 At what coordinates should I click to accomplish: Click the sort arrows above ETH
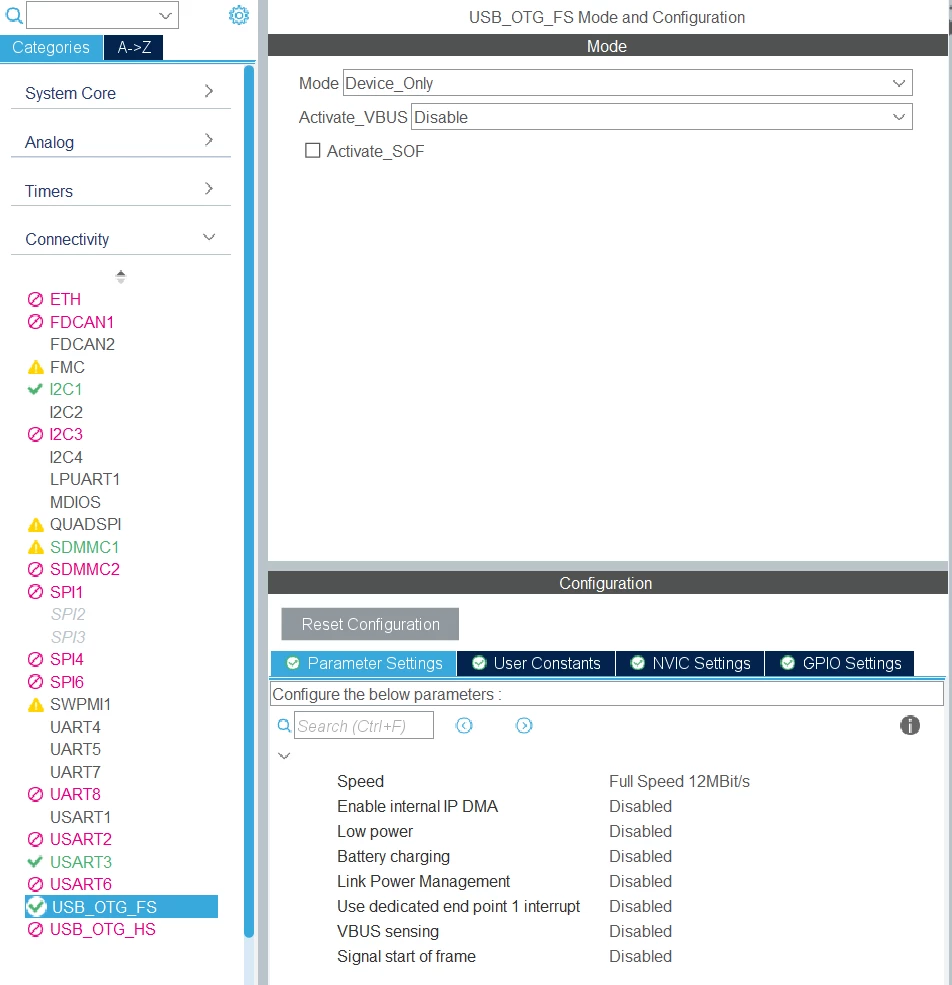point(121,276)
